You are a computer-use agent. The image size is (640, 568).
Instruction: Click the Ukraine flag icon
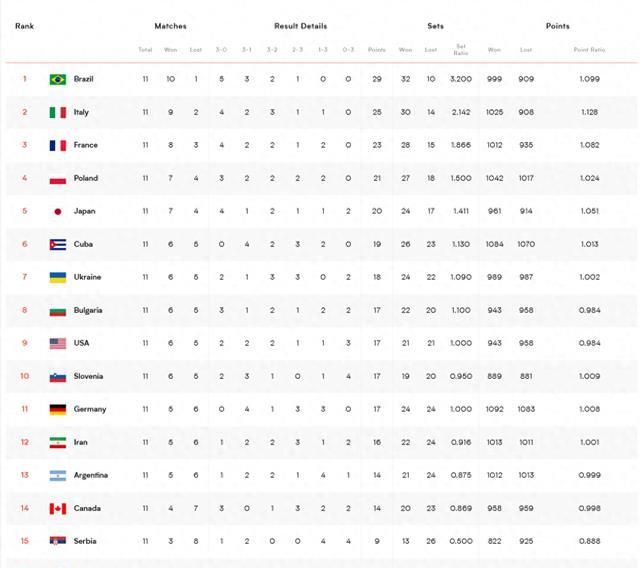[x=58, y=277]
